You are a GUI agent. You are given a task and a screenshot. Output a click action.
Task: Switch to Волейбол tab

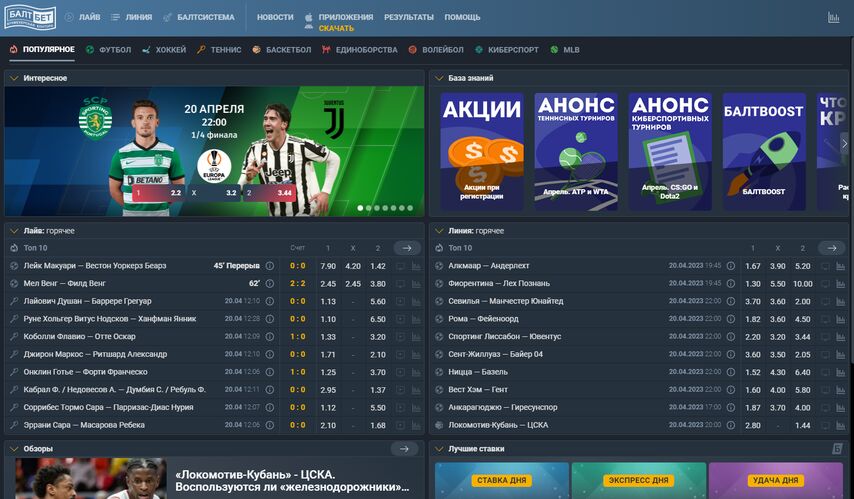point(436,50)
